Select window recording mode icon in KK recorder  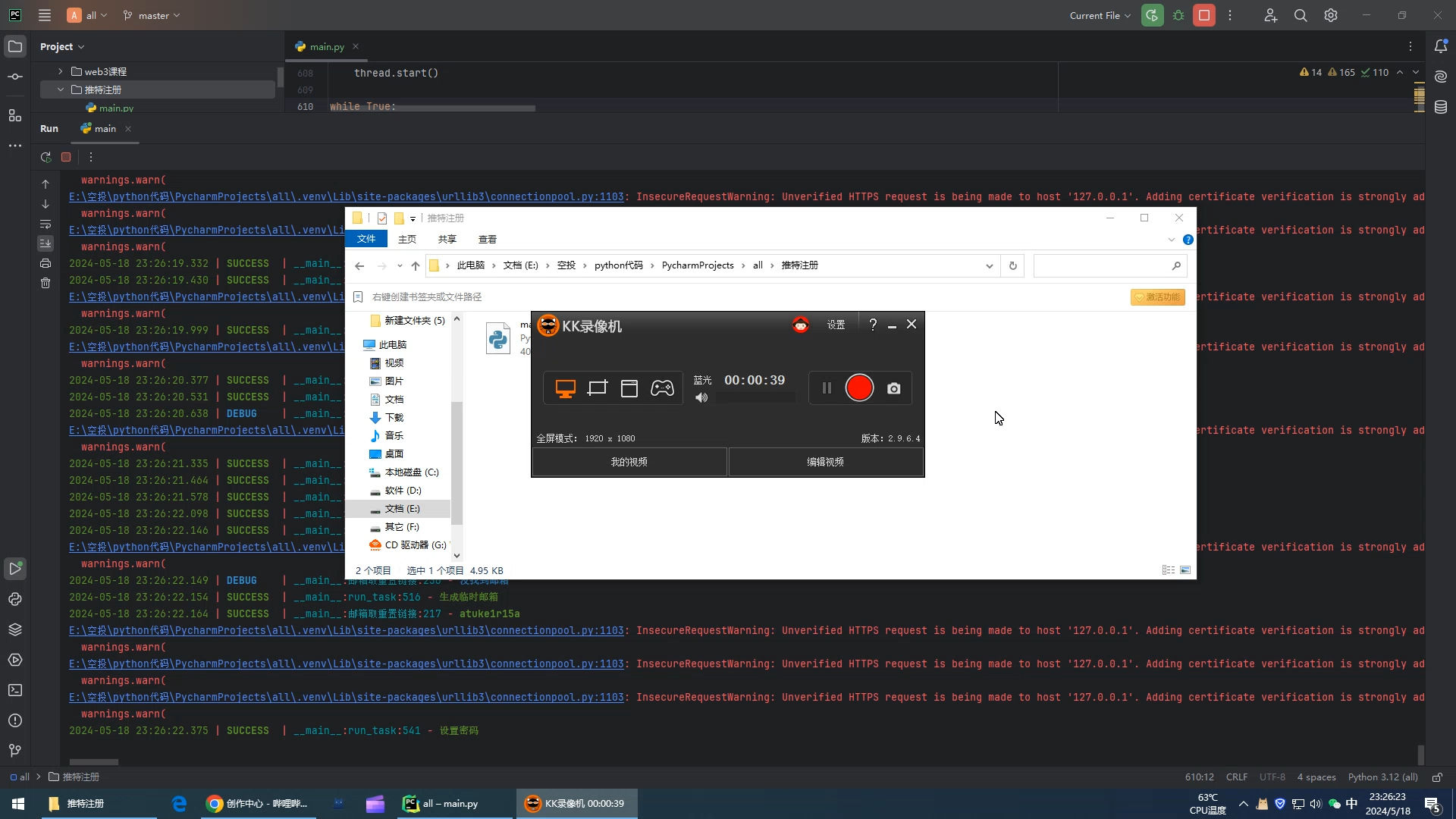point(629,388)
